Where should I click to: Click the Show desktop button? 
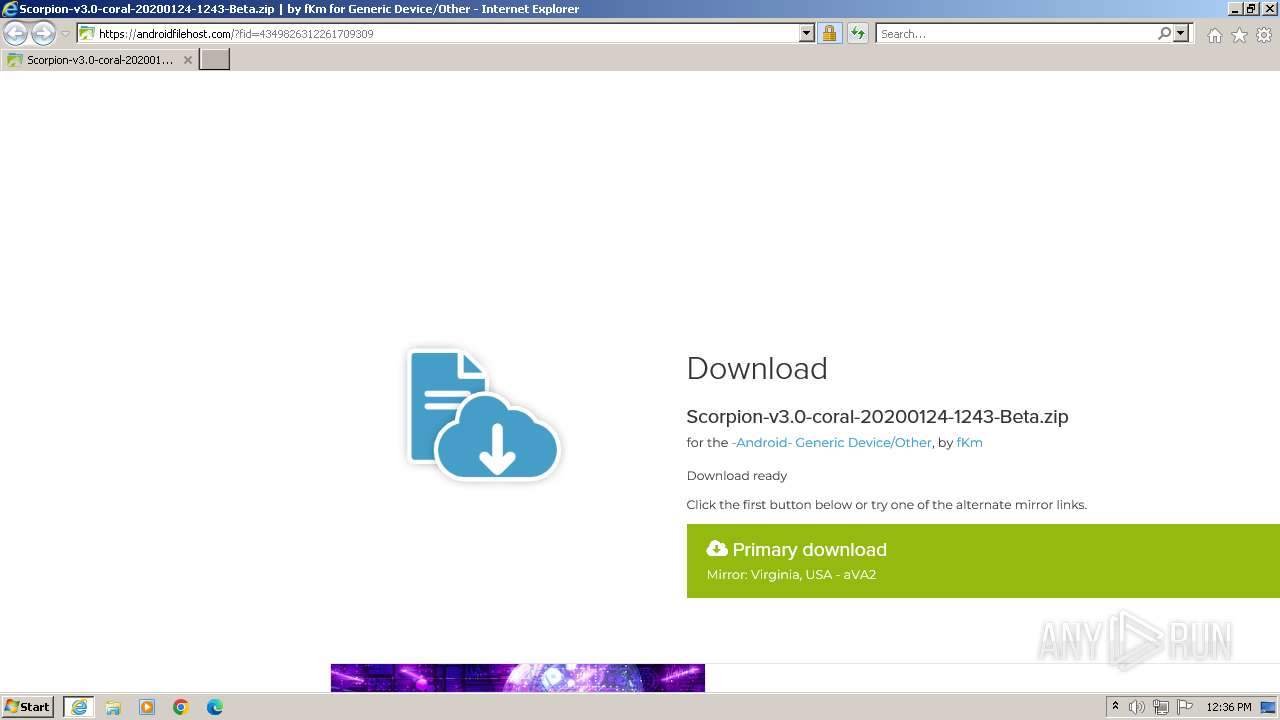(1269, 707)
